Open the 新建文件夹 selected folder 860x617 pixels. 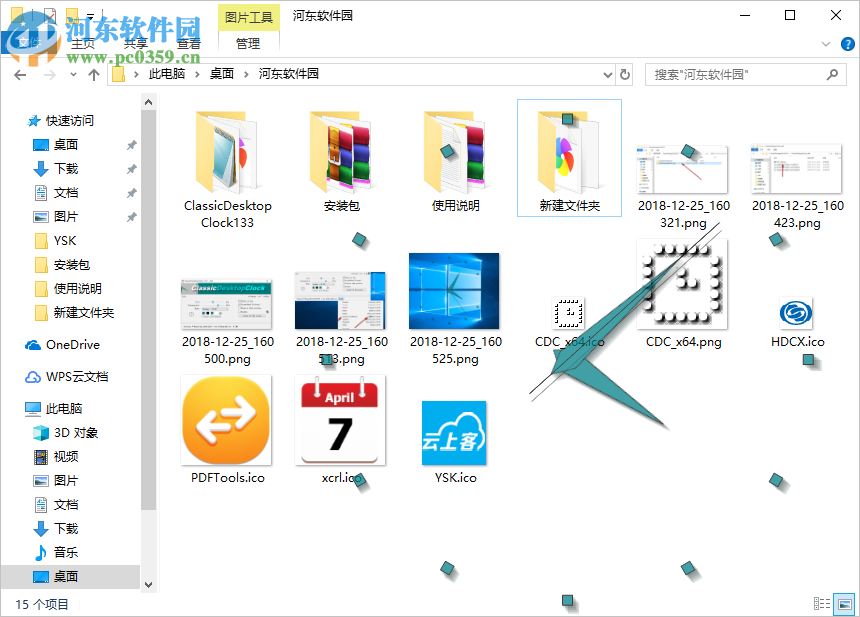(568, 157)
